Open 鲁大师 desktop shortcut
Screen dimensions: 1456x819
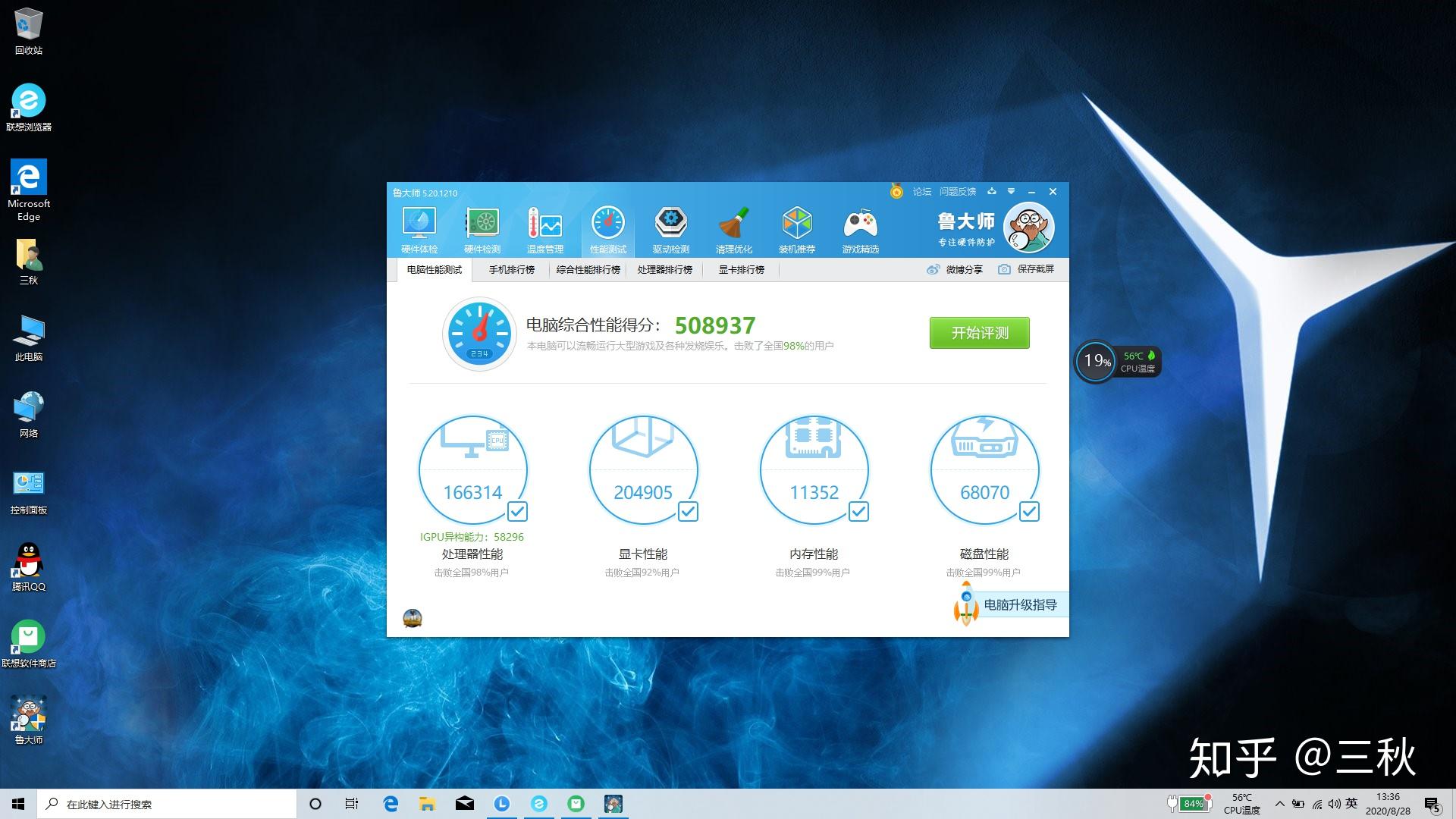(x=29, y=720)
